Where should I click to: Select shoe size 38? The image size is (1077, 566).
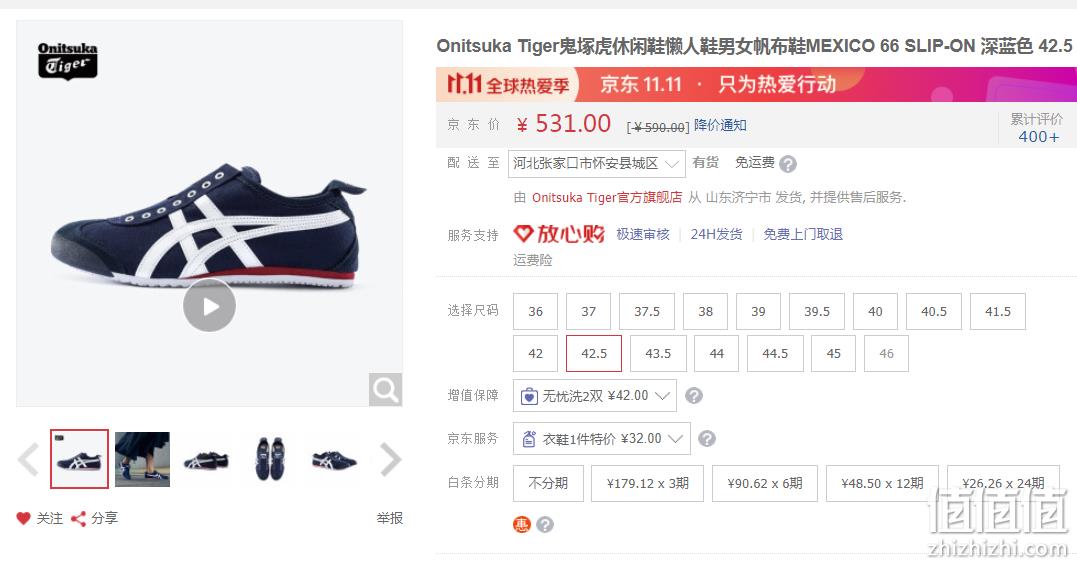click(705, 311)
